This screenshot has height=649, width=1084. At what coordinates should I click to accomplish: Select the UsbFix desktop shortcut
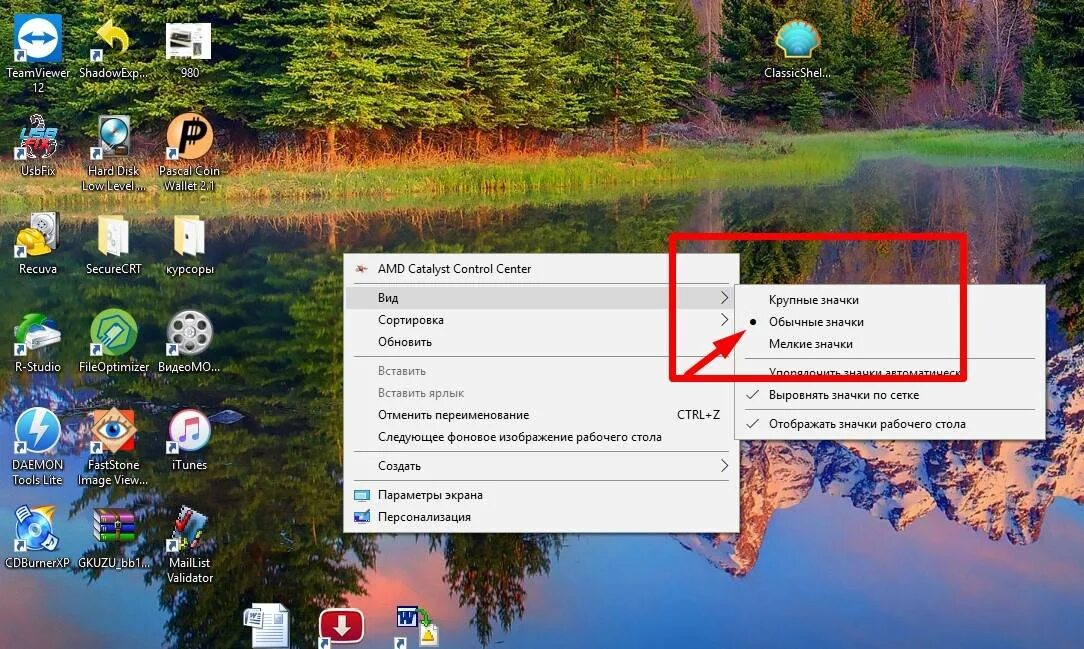(38, 136)
